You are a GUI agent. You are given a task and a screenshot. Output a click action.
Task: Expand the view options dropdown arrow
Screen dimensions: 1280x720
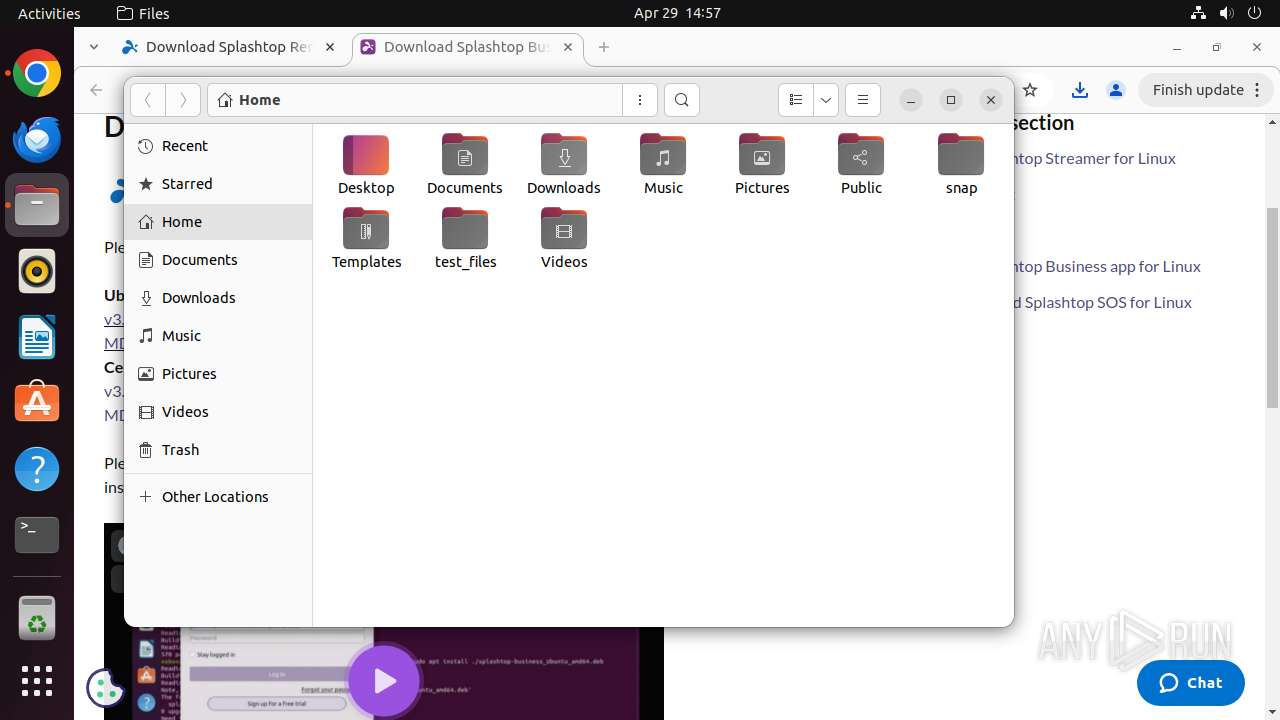pos(826,100)
